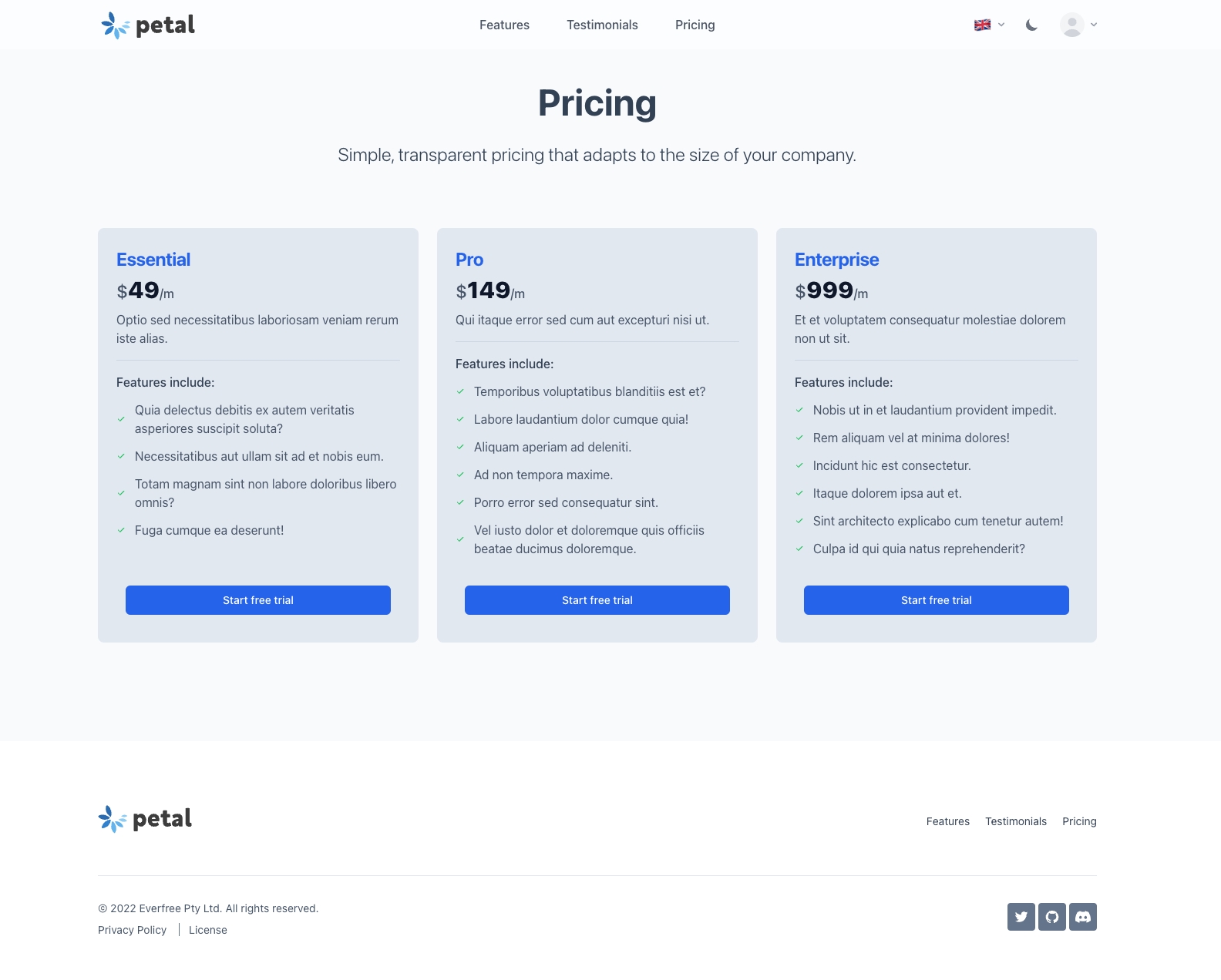Select Pricing in top navigation
1221x980 pixels.
(x=695, y=25)
